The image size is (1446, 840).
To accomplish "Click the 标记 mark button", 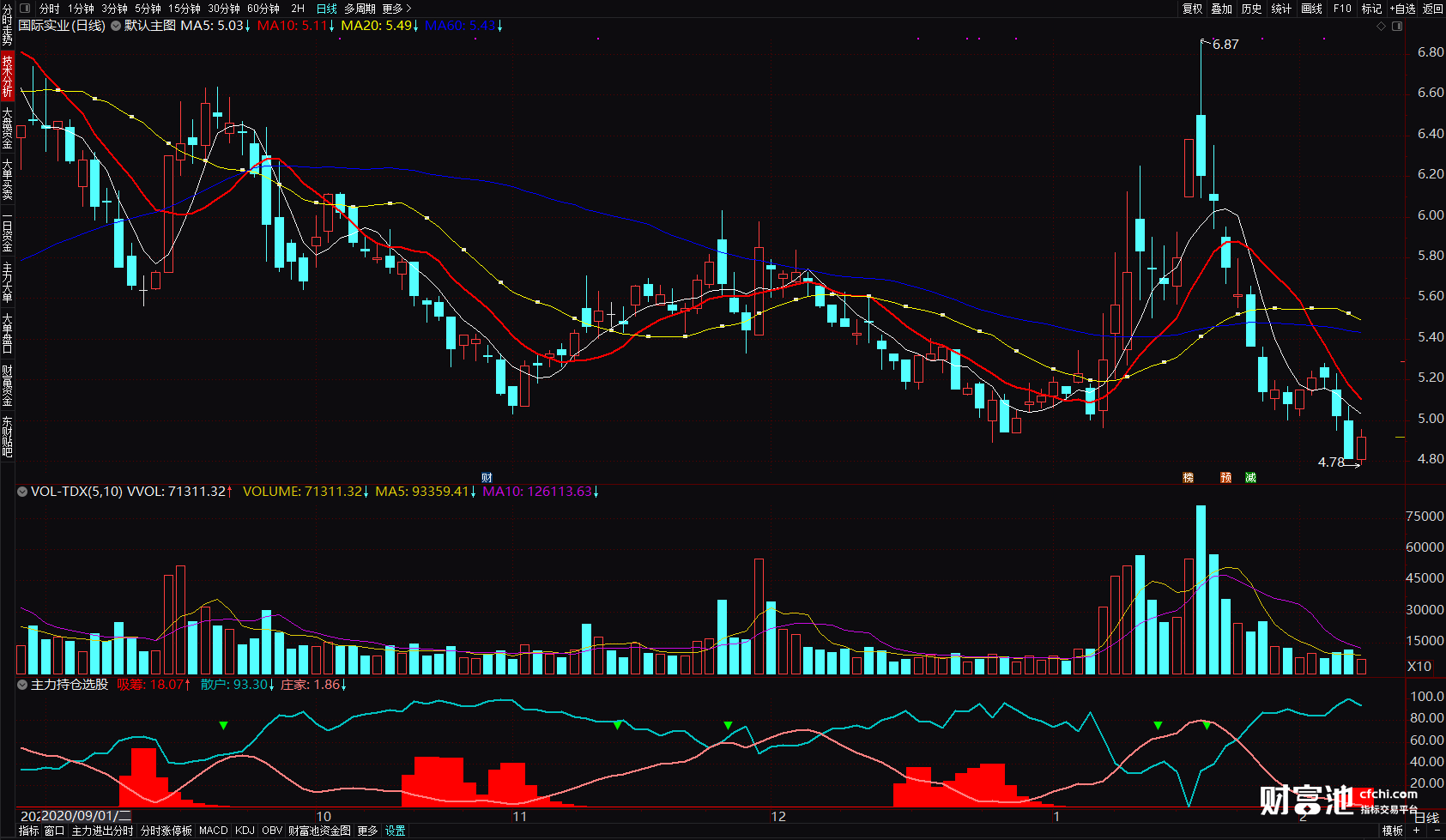I will click(x=1371, y=9).
